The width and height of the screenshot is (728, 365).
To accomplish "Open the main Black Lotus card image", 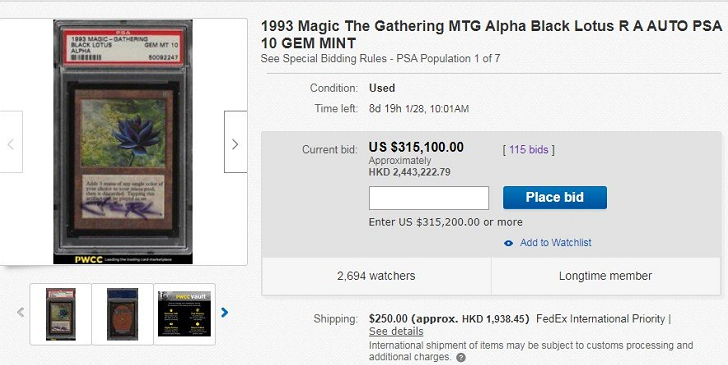I will coord(123,142).
